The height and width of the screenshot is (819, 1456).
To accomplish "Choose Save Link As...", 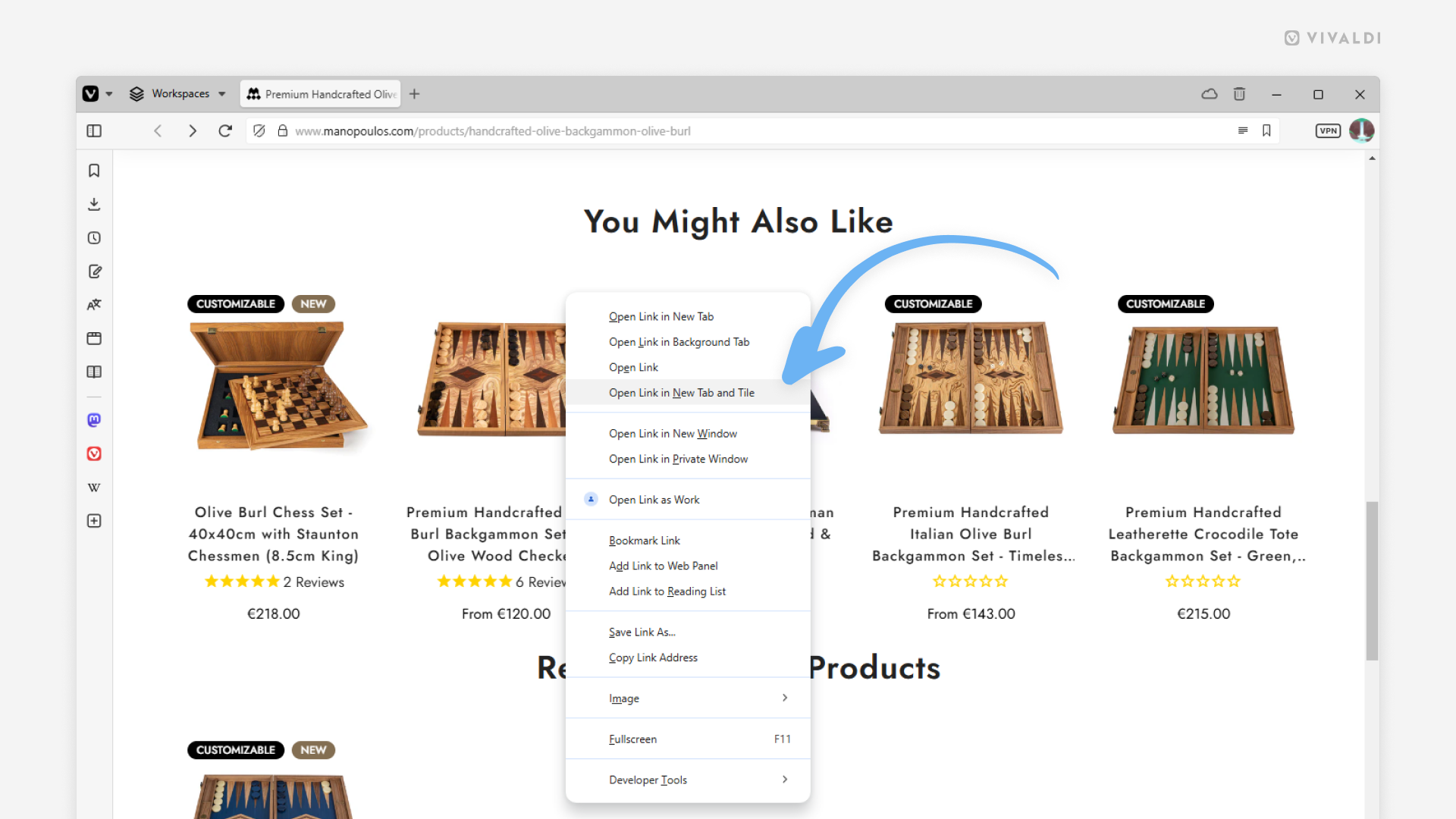I will tap(688, 632).
